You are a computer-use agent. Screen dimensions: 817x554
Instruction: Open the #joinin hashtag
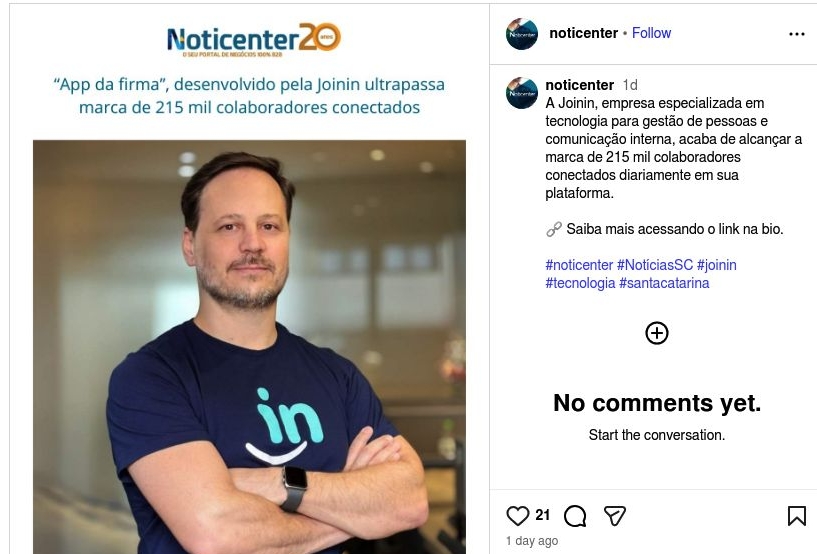[x=716, y=265]
